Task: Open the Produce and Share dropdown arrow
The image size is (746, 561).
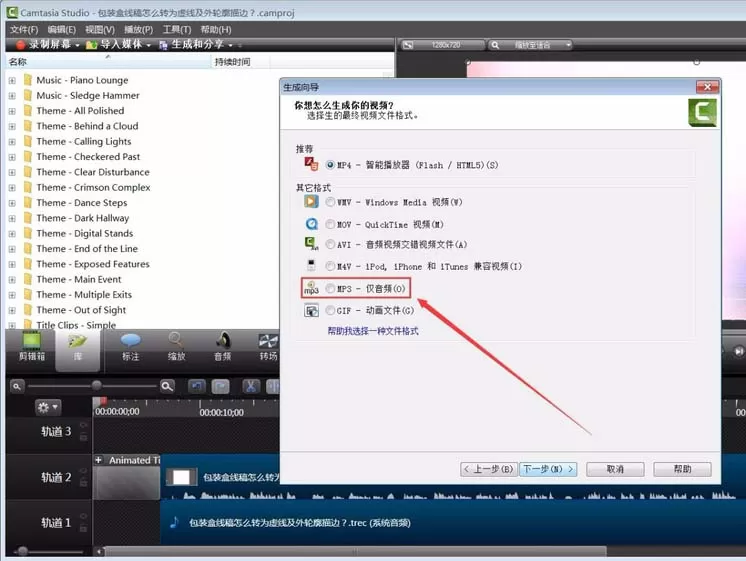Action: tap(230, 45)
